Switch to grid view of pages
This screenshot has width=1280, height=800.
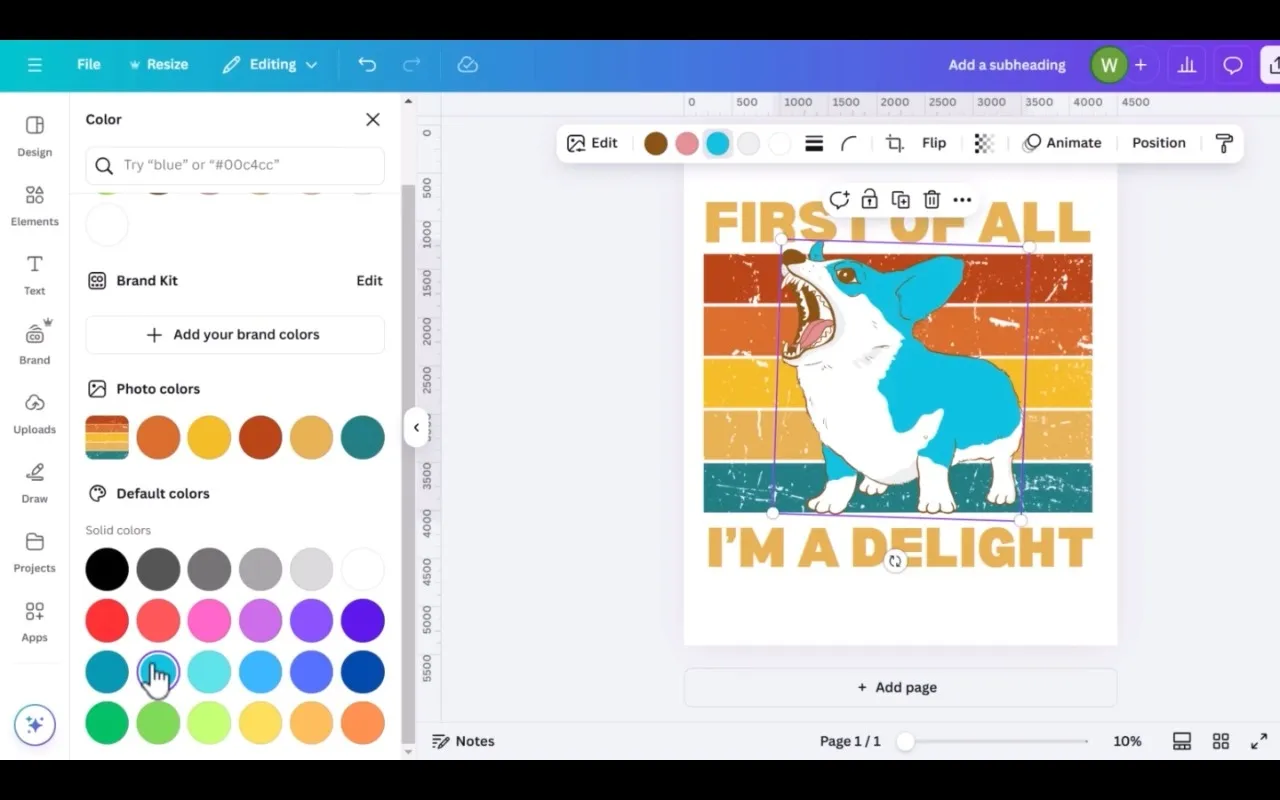[1220, 741]
